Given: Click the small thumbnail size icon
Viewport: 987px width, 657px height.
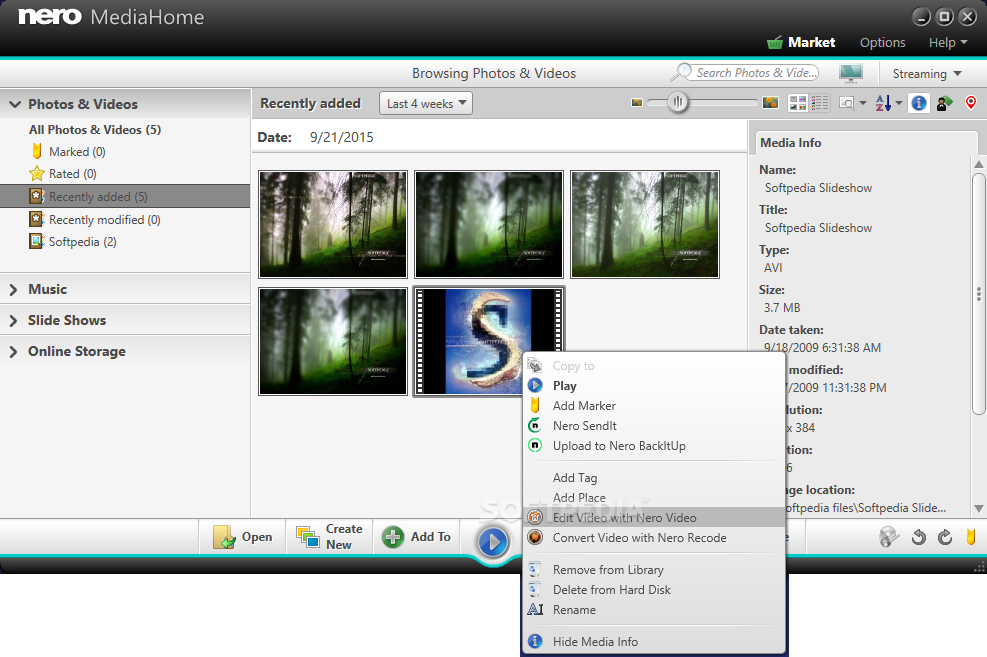Looking at the screenshot, I should (x=637, y=103).
